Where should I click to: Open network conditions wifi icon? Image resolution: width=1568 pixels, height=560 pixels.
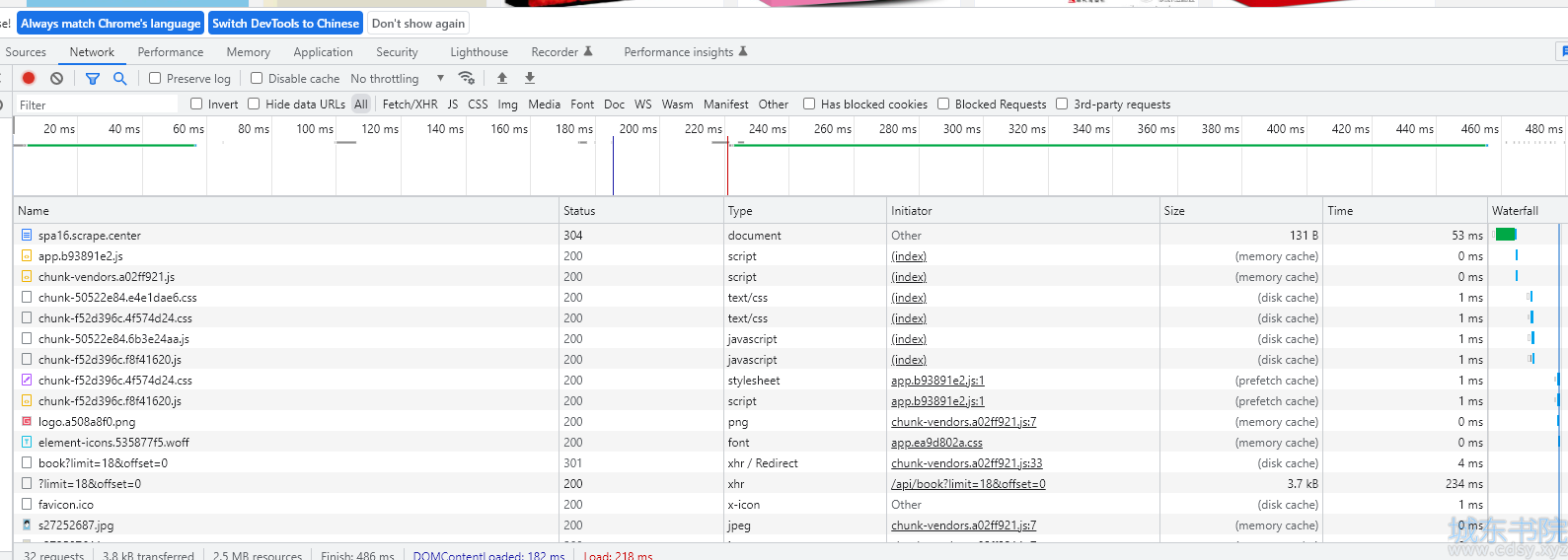coord(467,78)
